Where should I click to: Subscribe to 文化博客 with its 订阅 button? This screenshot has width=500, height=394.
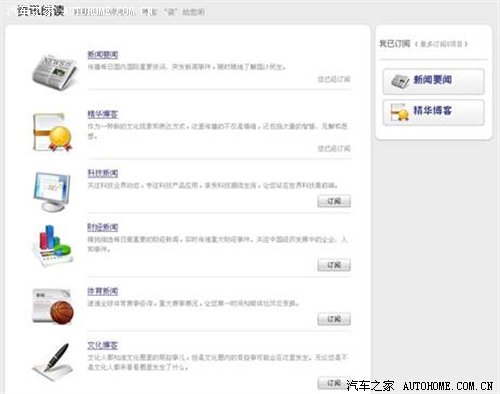point(334,383)
